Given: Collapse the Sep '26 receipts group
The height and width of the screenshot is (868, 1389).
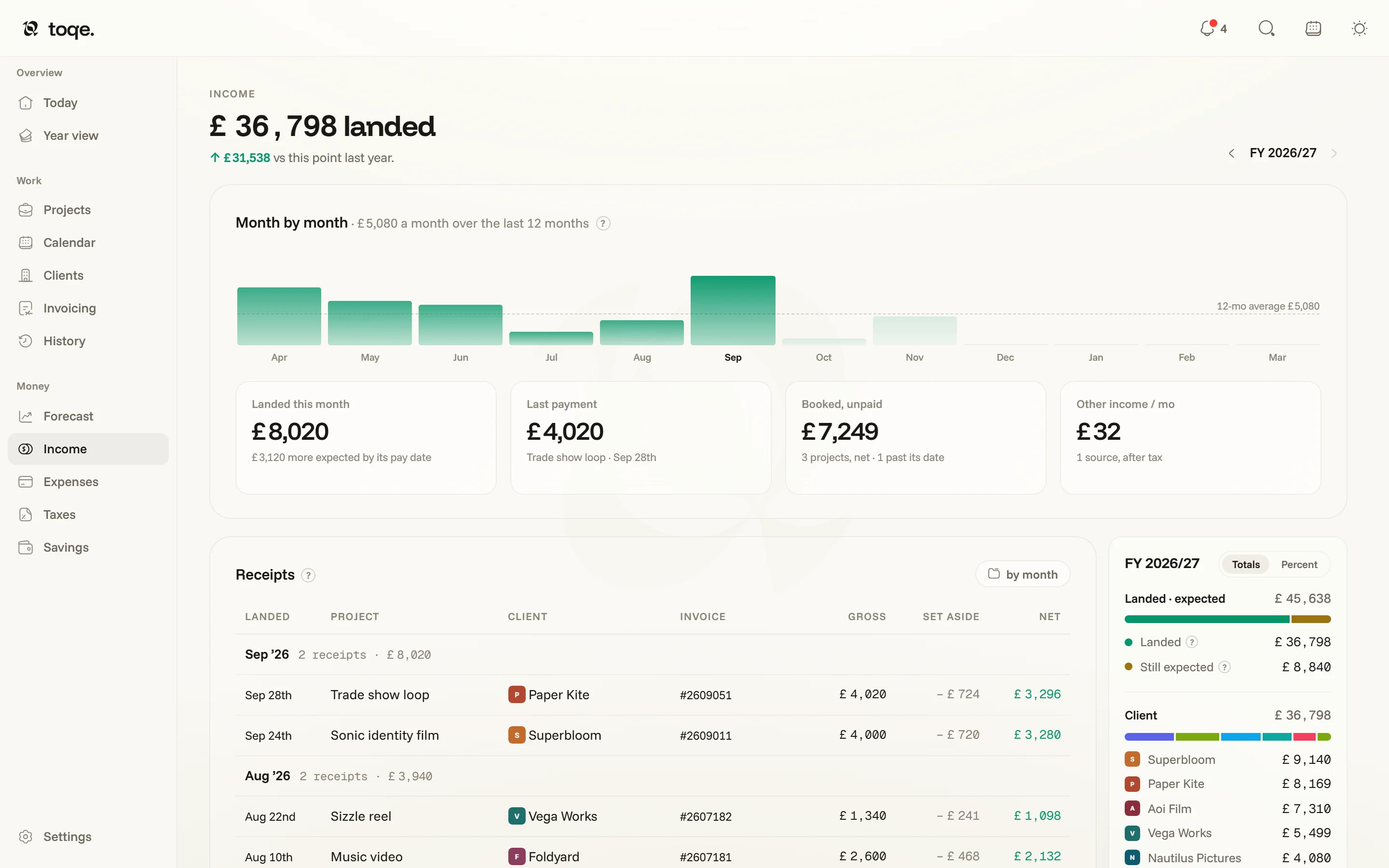Looking at the screenshot, I should (x=653, y=654).
